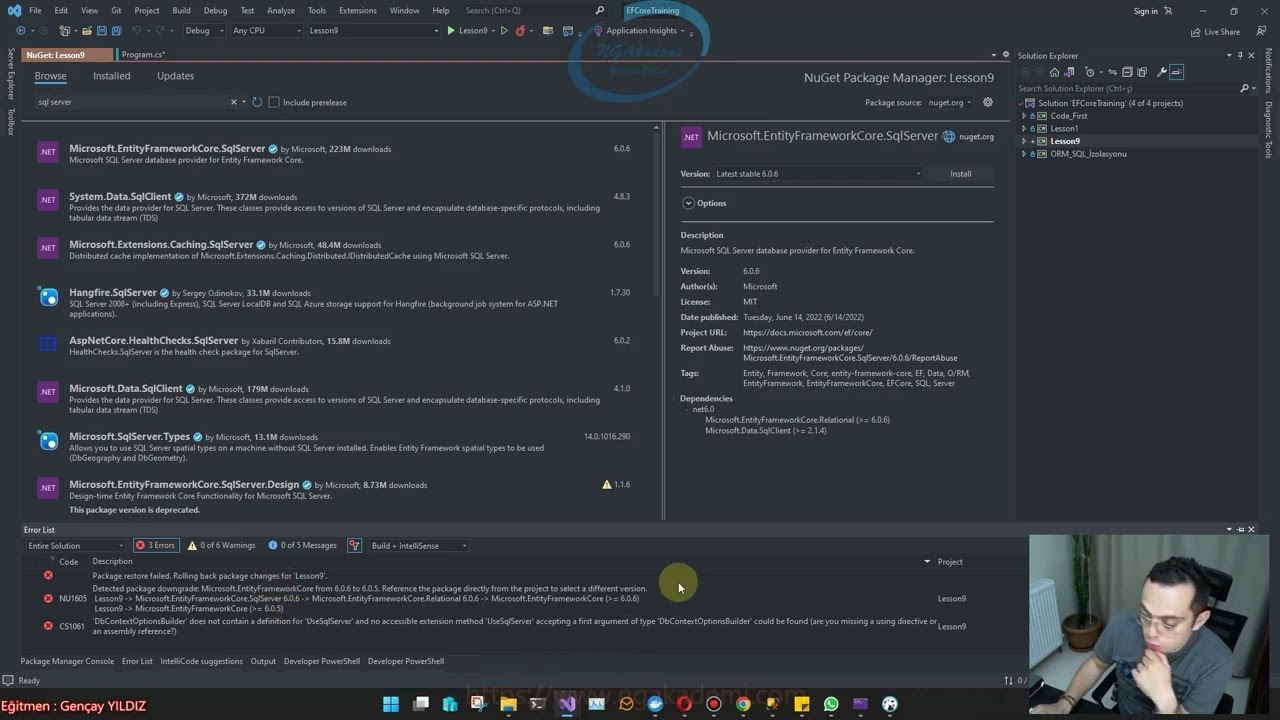Click the Install button
This screenshot has width=1280, height=720.
click(960, 174)
